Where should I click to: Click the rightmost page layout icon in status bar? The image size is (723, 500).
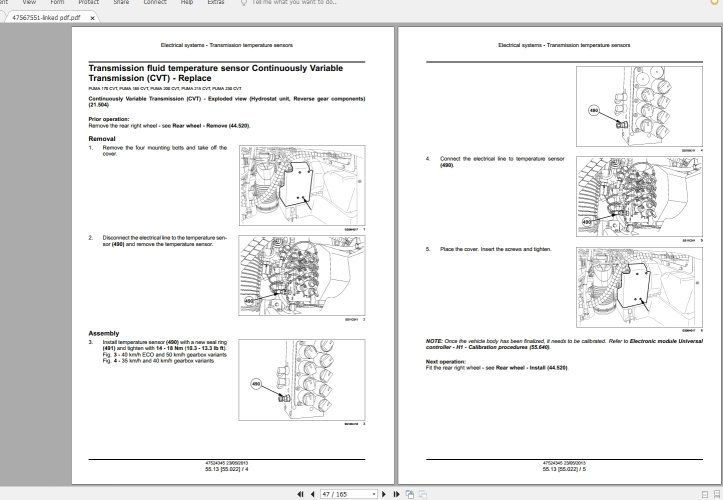pyautogui.click(x=718, y=494)
